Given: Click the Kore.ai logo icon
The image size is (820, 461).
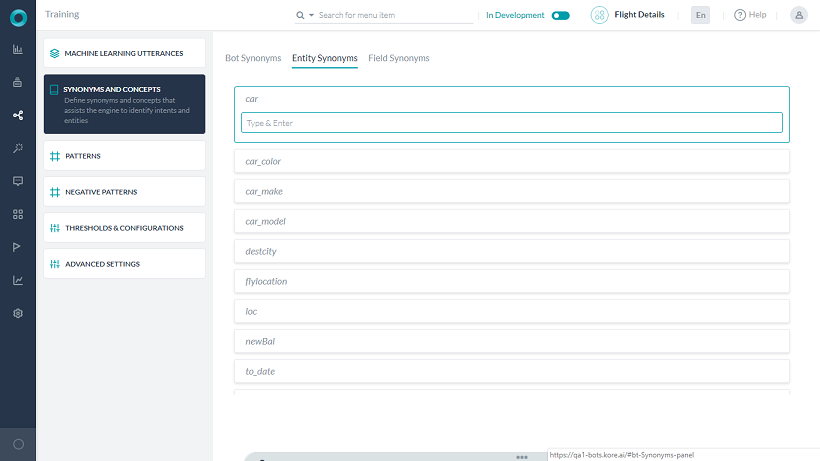Looking at the screenshot, I should [x=18, y=18].
